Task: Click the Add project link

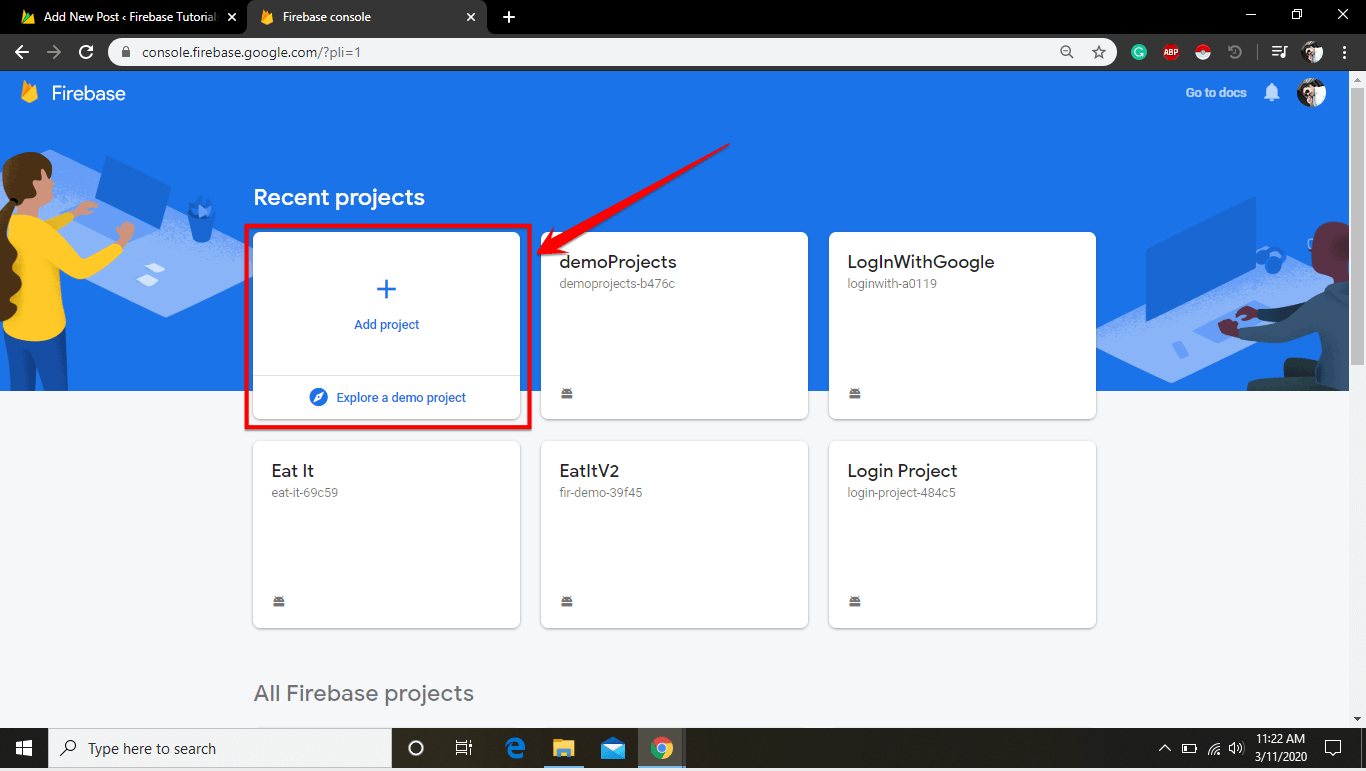Action: [387, 325]
